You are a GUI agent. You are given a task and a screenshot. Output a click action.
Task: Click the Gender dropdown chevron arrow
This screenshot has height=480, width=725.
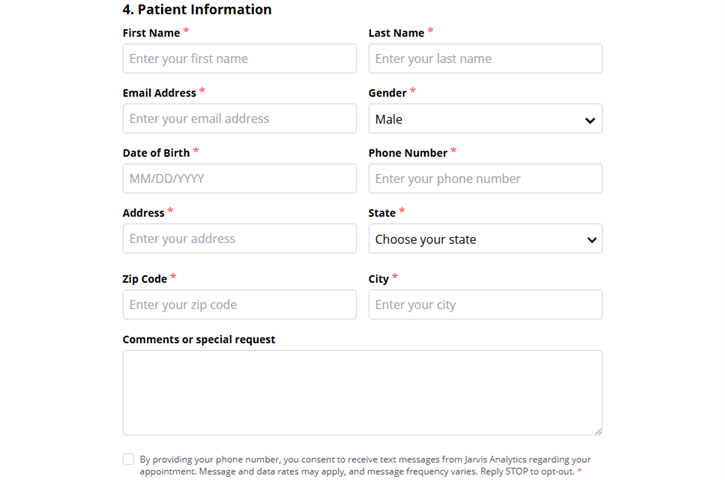pos(590,120)
